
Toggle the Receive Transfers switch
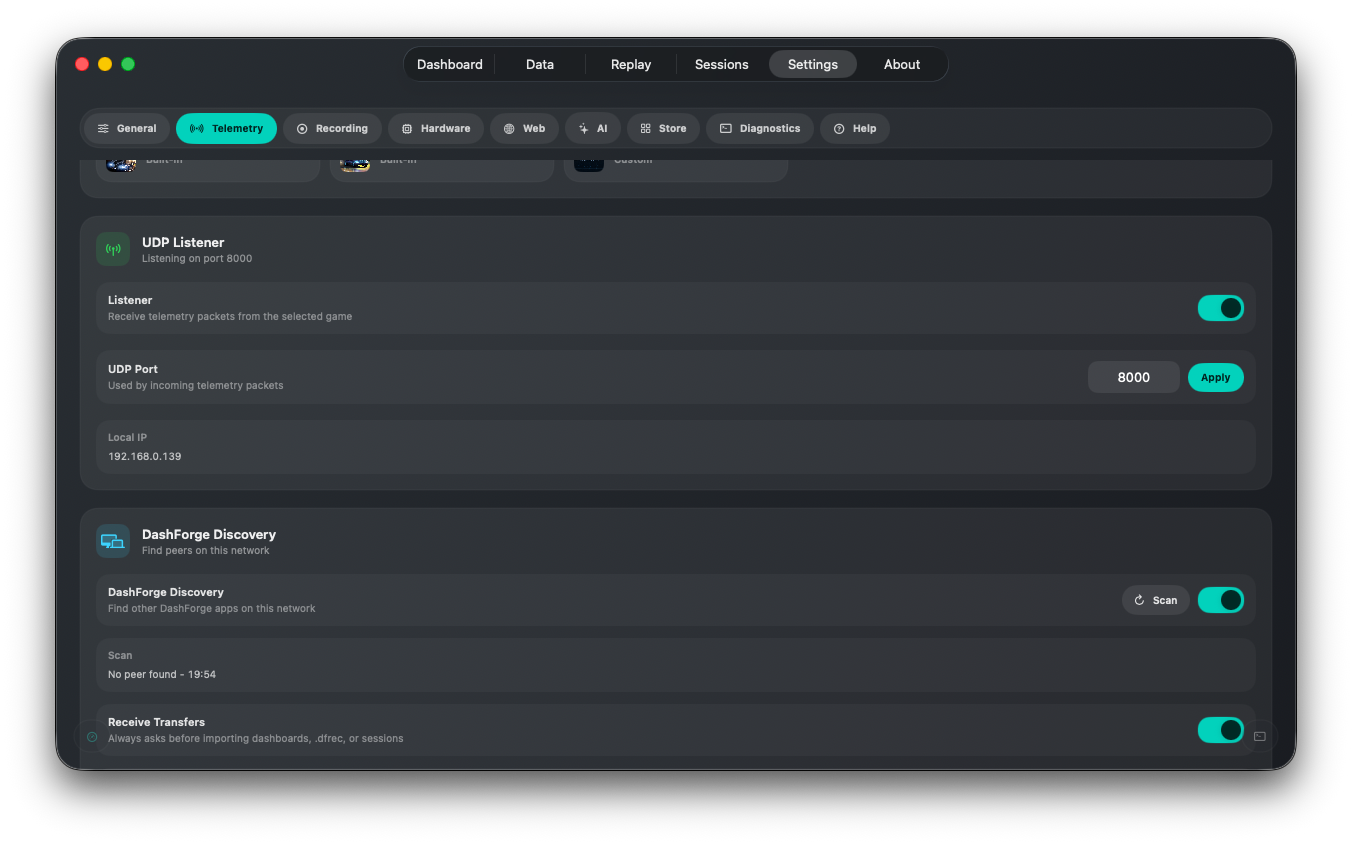click(1221, 730)
